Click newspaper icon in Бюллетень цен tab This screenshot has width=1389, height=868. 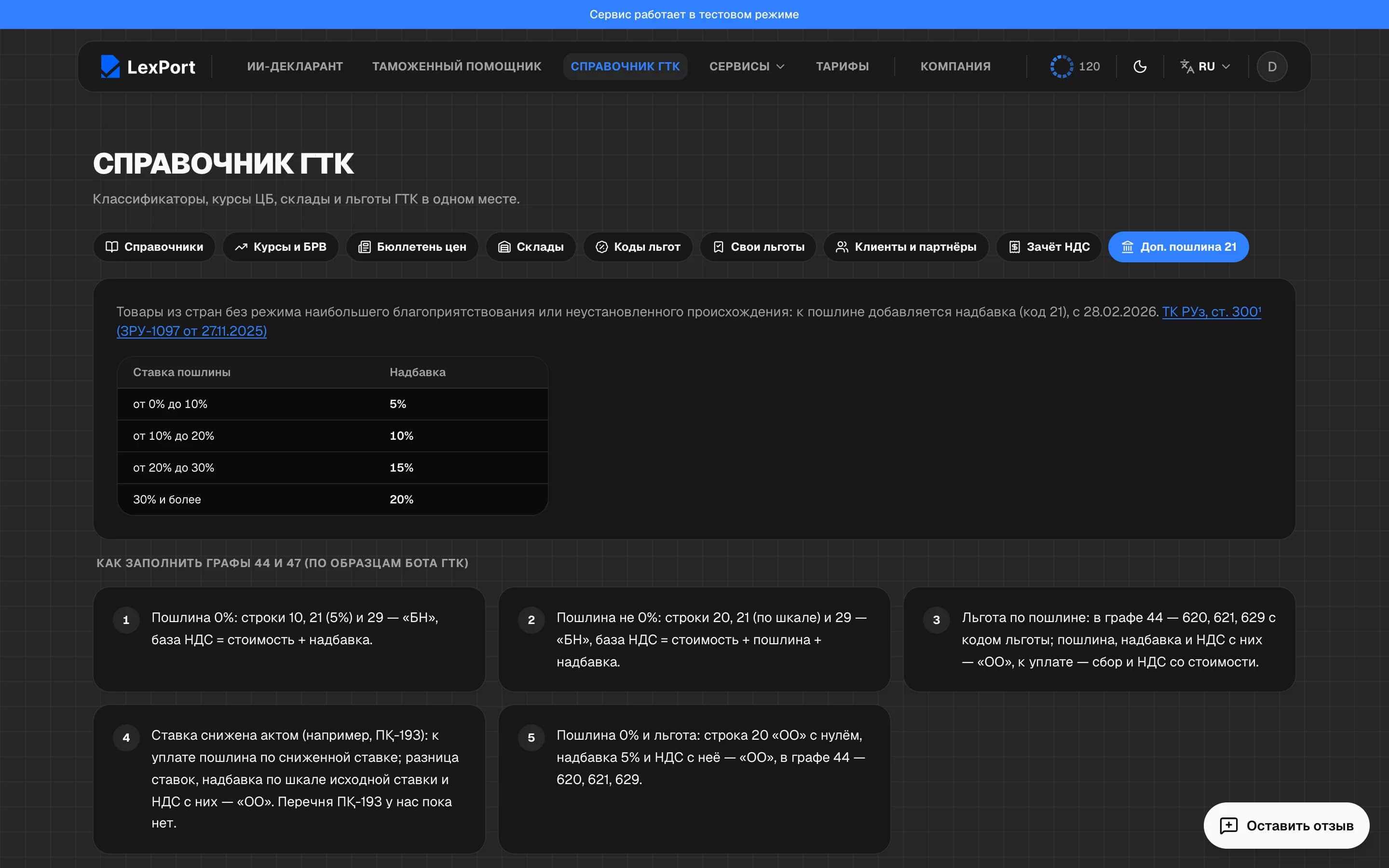tap(365, 247)
